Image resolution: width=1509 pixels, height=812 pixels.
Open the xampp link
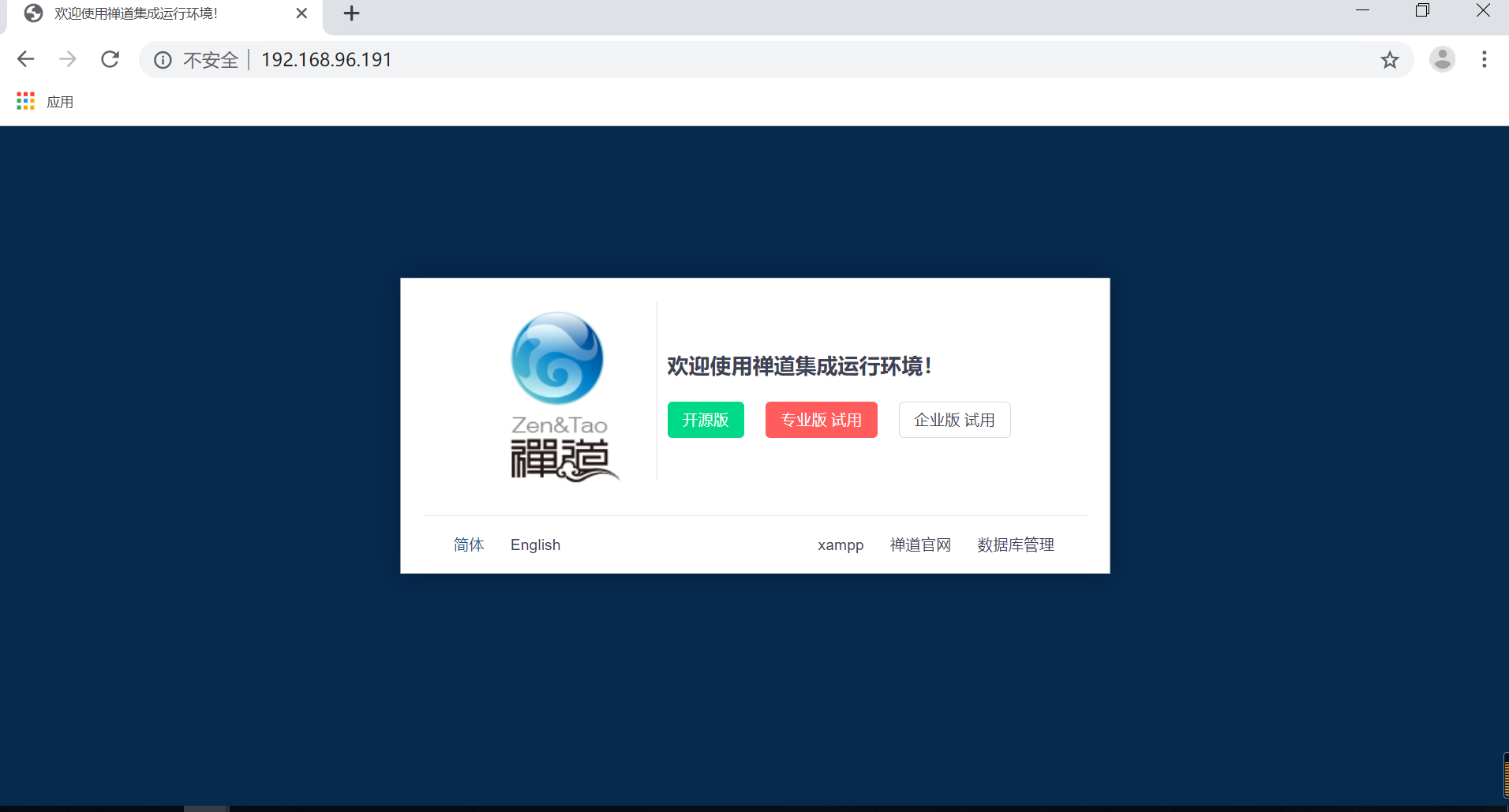(x=841, y=545)
